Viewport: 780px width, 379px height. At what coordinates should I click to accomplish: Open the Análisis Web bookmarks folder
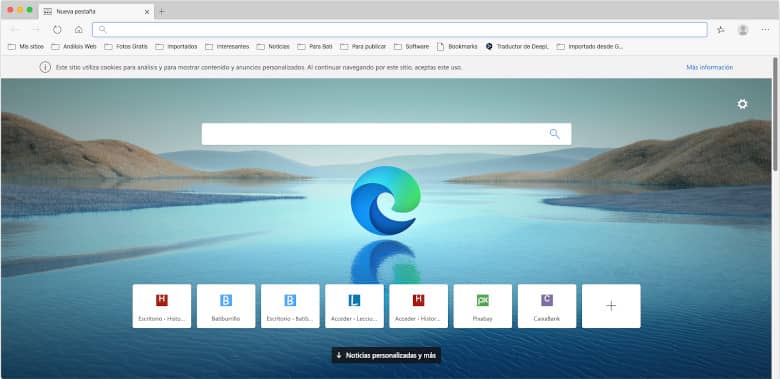pos(74,46)
